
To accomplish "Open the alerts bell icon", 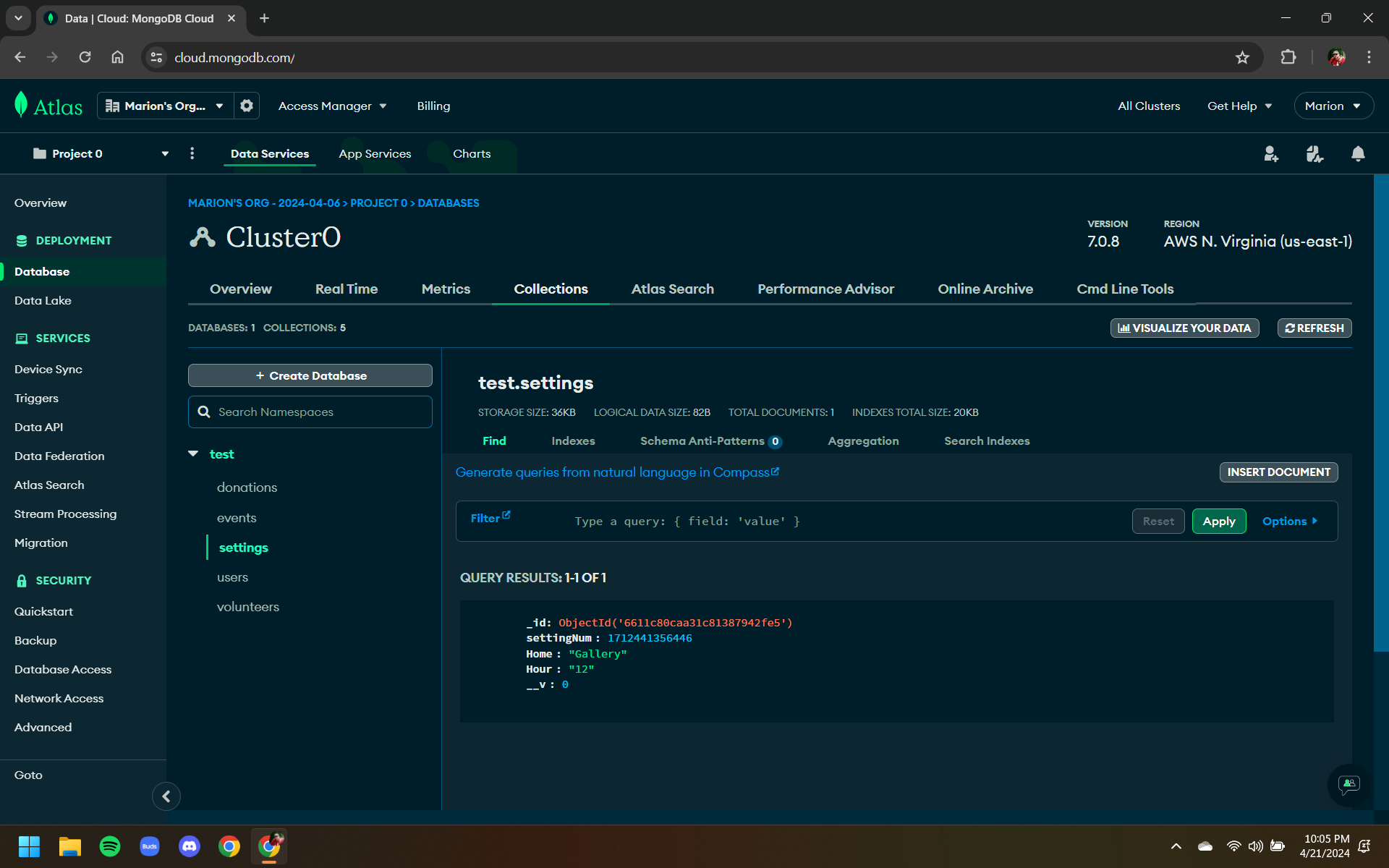I will point(1358,154).
